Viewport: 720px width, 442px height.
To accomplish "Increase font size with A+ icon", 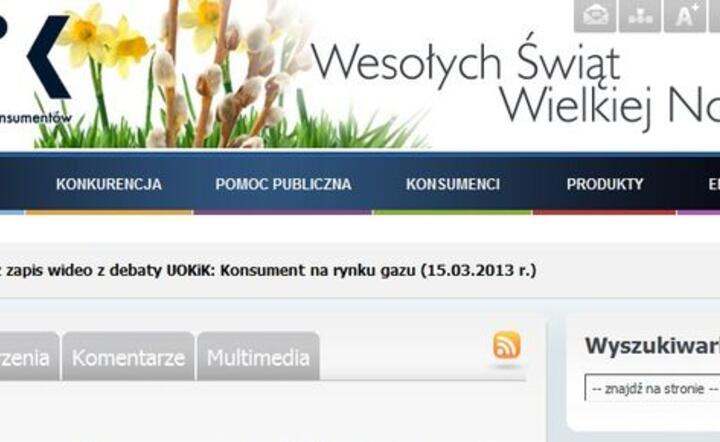I will click(x=685, y=16).
